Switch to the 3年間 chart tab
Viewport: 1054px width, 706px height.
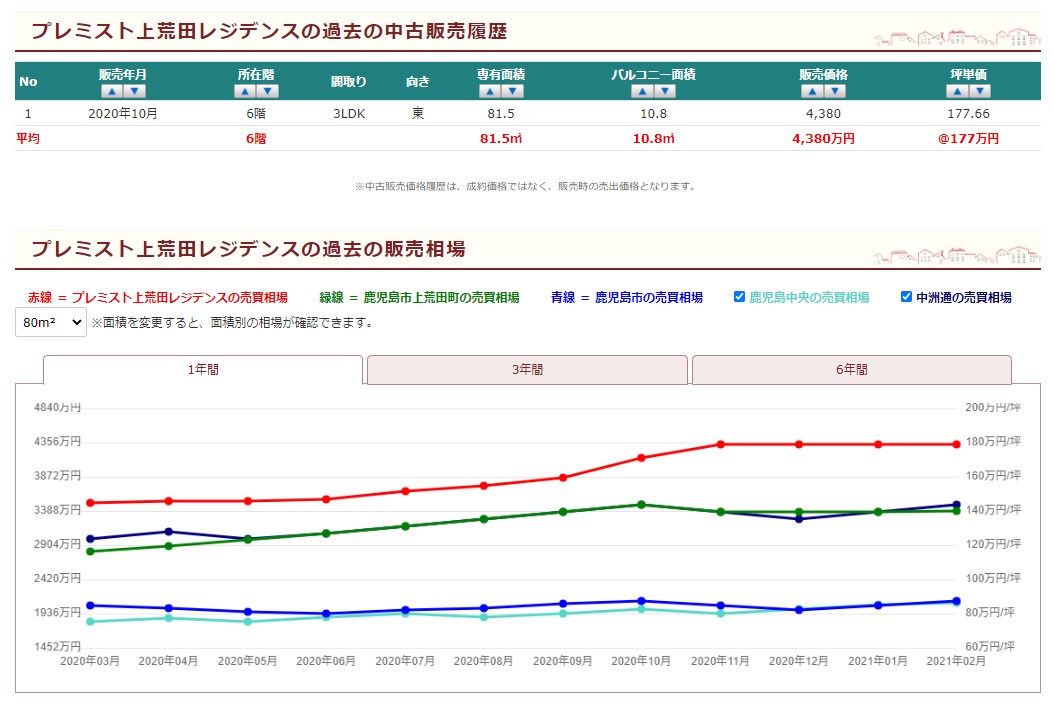[528, 370]
